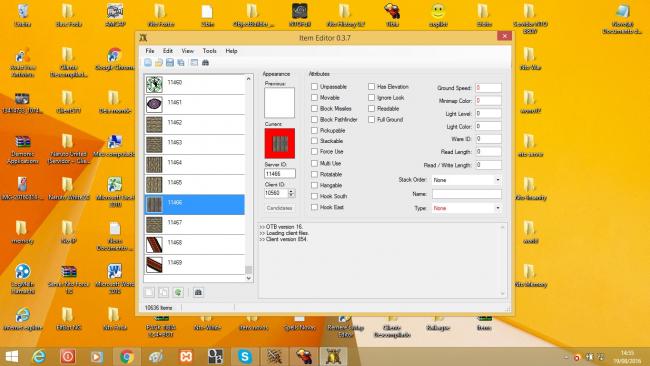The height and width of the screenshot is (366, 650).
Task: Click the item list scroll down arrow
Action: (248, 278)
